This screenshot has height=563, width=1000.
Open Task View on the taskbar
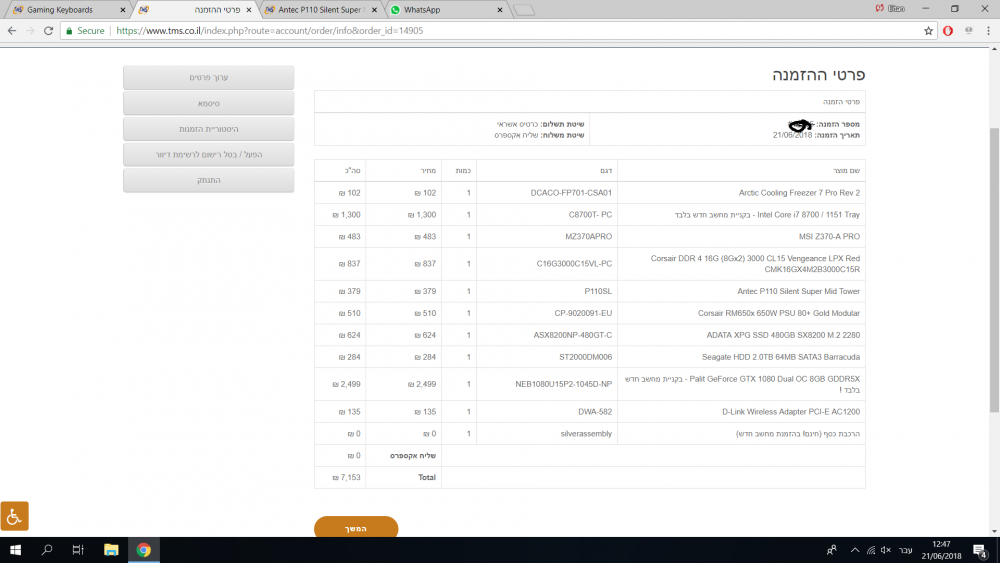78,550
